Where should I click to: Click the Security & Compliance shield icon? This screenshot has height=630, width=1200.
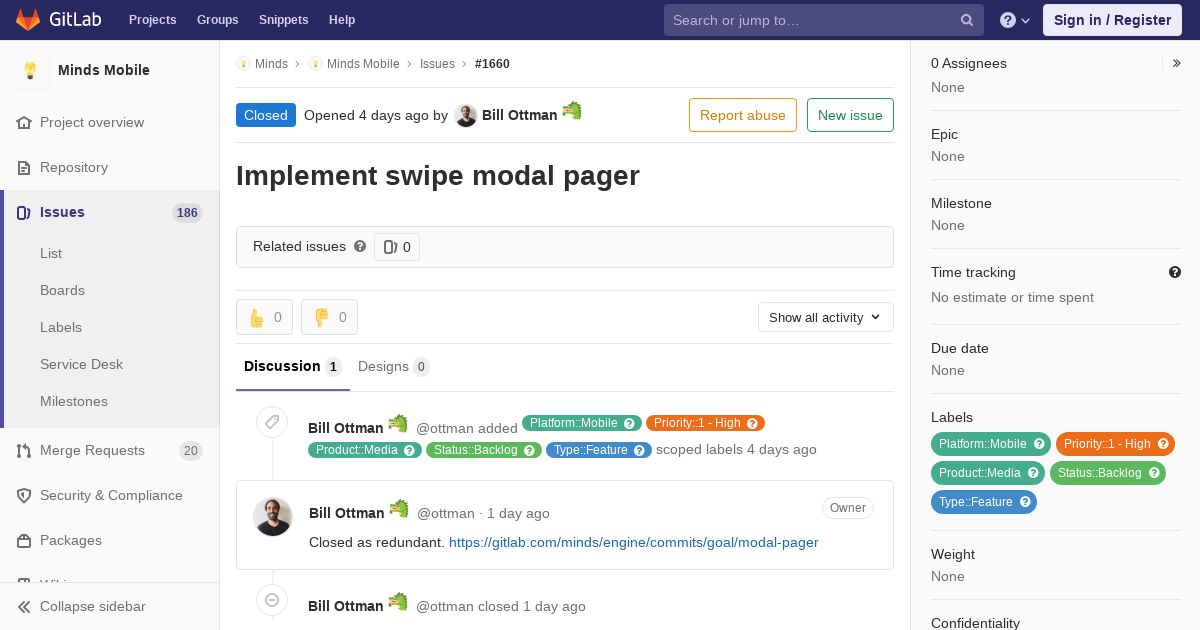pyautogui.click(x=24, y=495)
